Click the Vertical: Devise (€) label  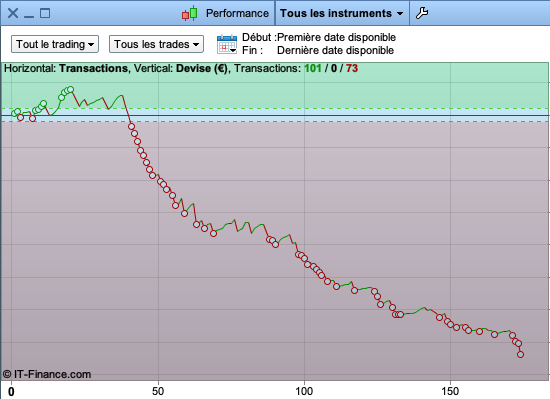tap(181, 68)
